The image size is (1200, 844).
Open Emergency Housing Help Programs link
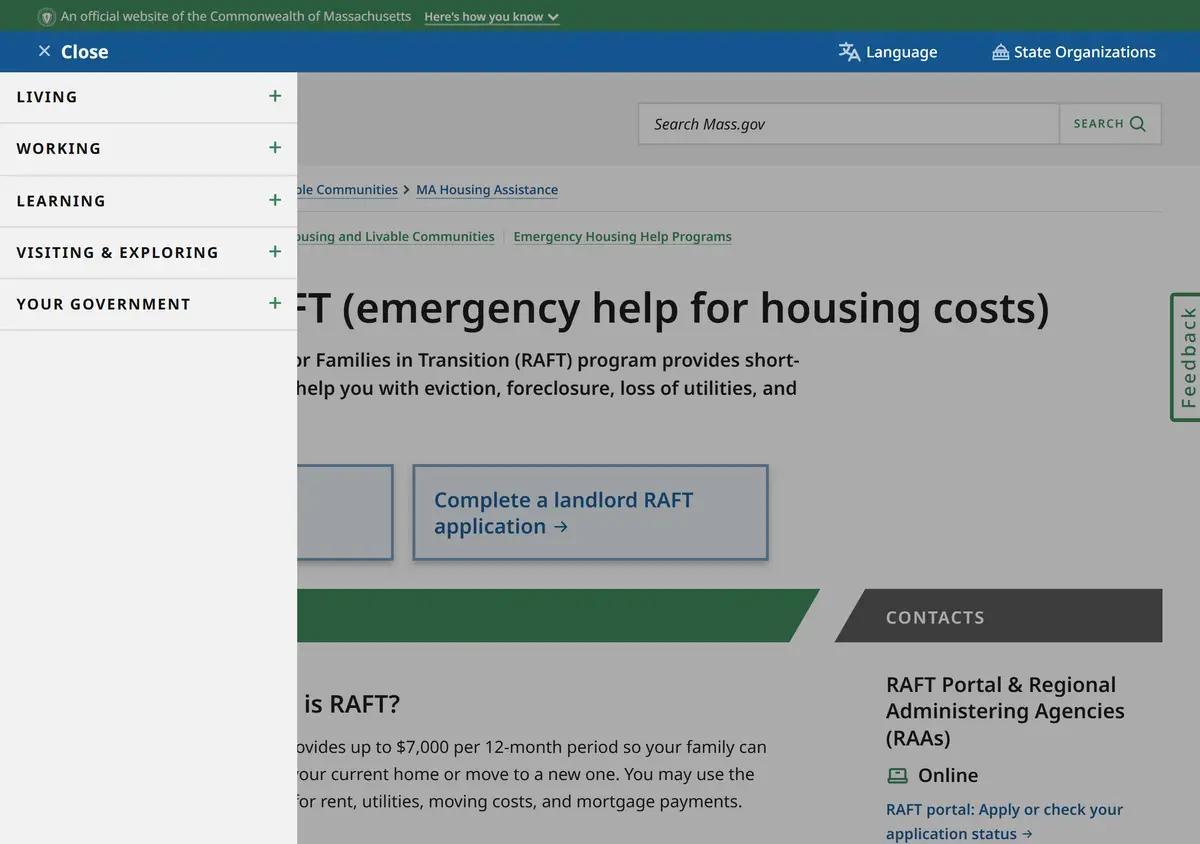coord(622,237)
